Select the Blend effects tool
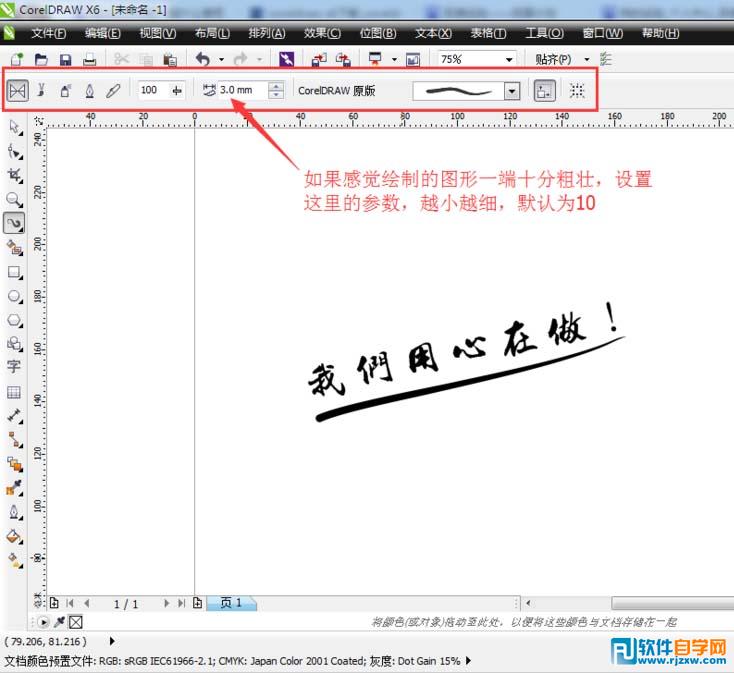This screenshot has width=734, height=673. tap(15, 464)
